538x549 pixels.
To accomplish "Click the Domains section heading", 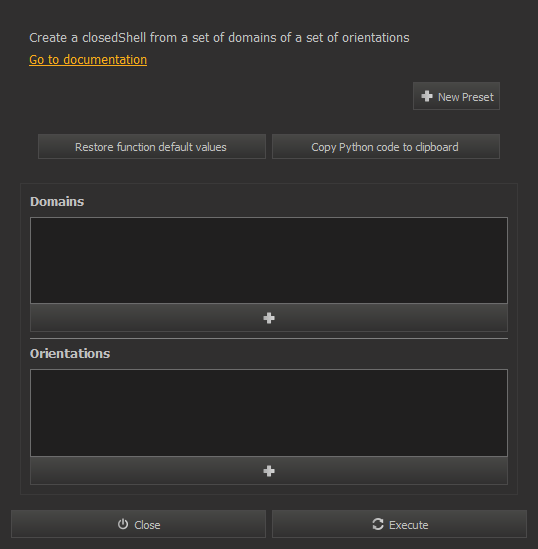I will [57, 202].
